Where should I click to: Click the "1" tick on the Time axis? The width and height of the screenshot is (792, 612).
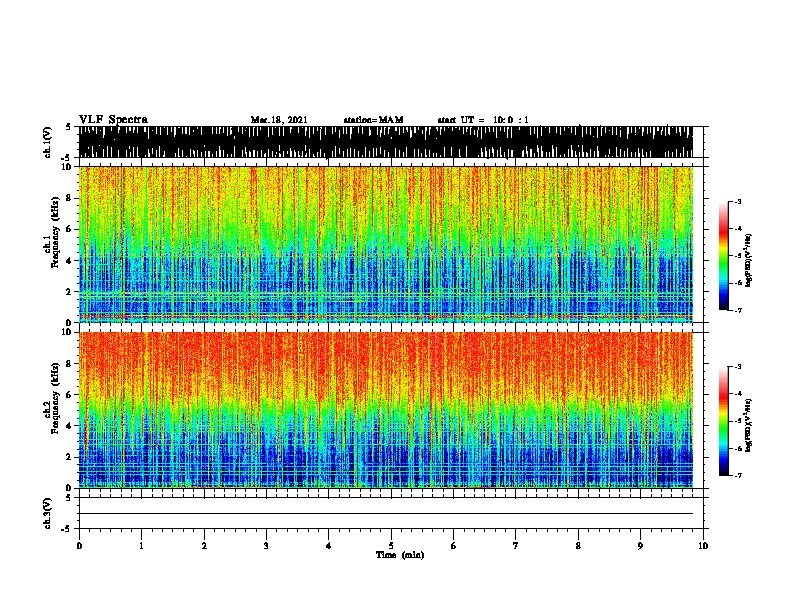pyautogui.click(x=141, y=546)
